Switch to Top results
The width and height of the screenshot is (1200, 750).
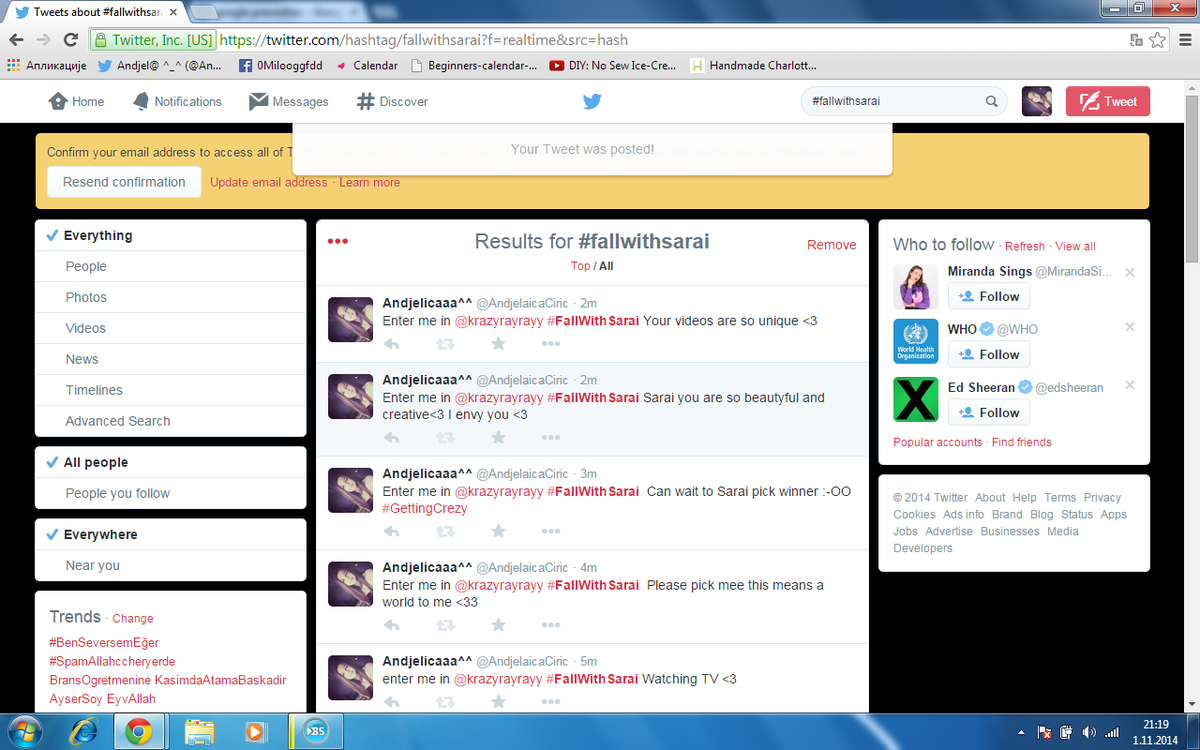pos(580,266)
